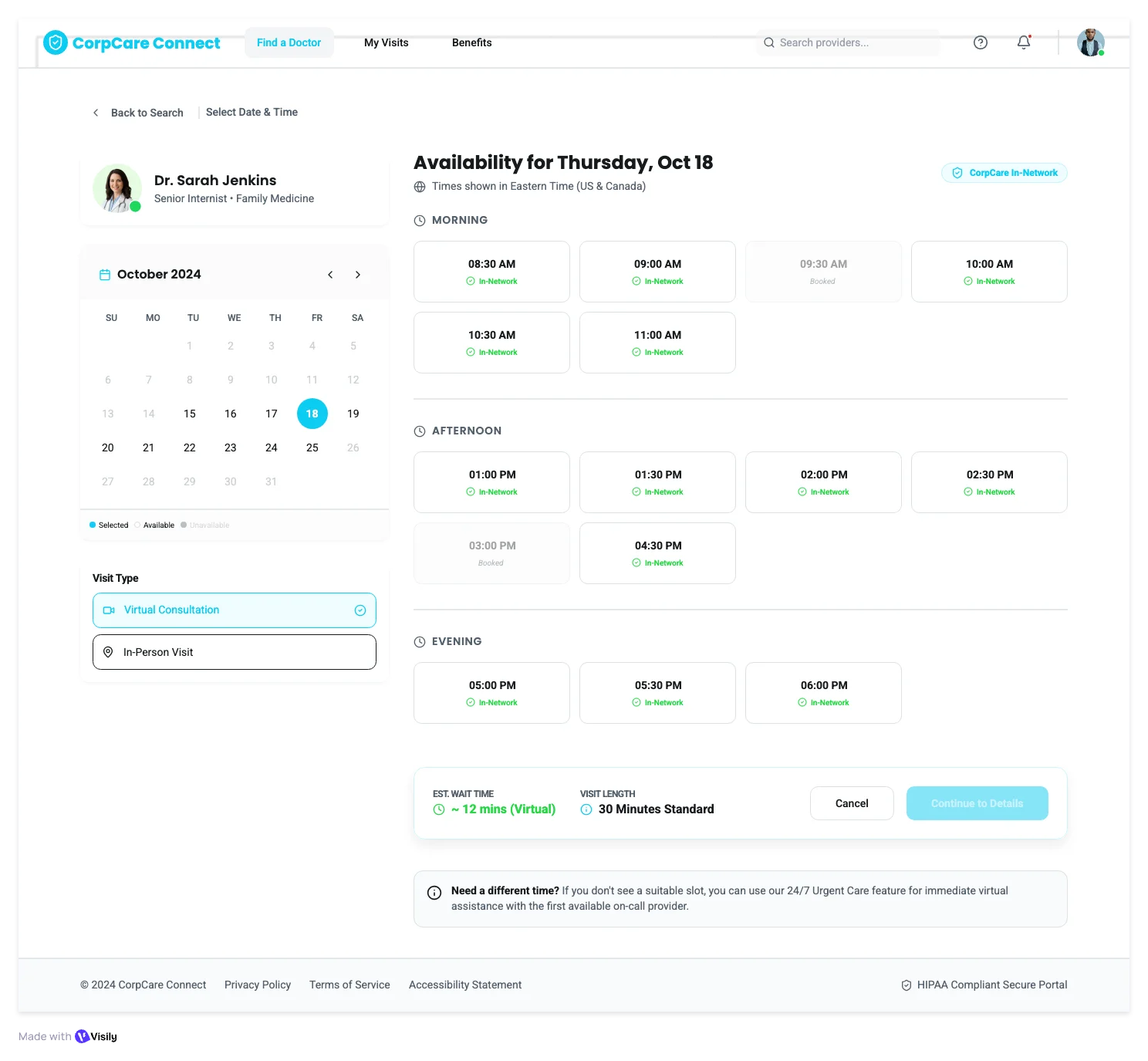Select the 09:00 AM morning slot
This screenshot has width=1148, height=1061.
(657, 271)
